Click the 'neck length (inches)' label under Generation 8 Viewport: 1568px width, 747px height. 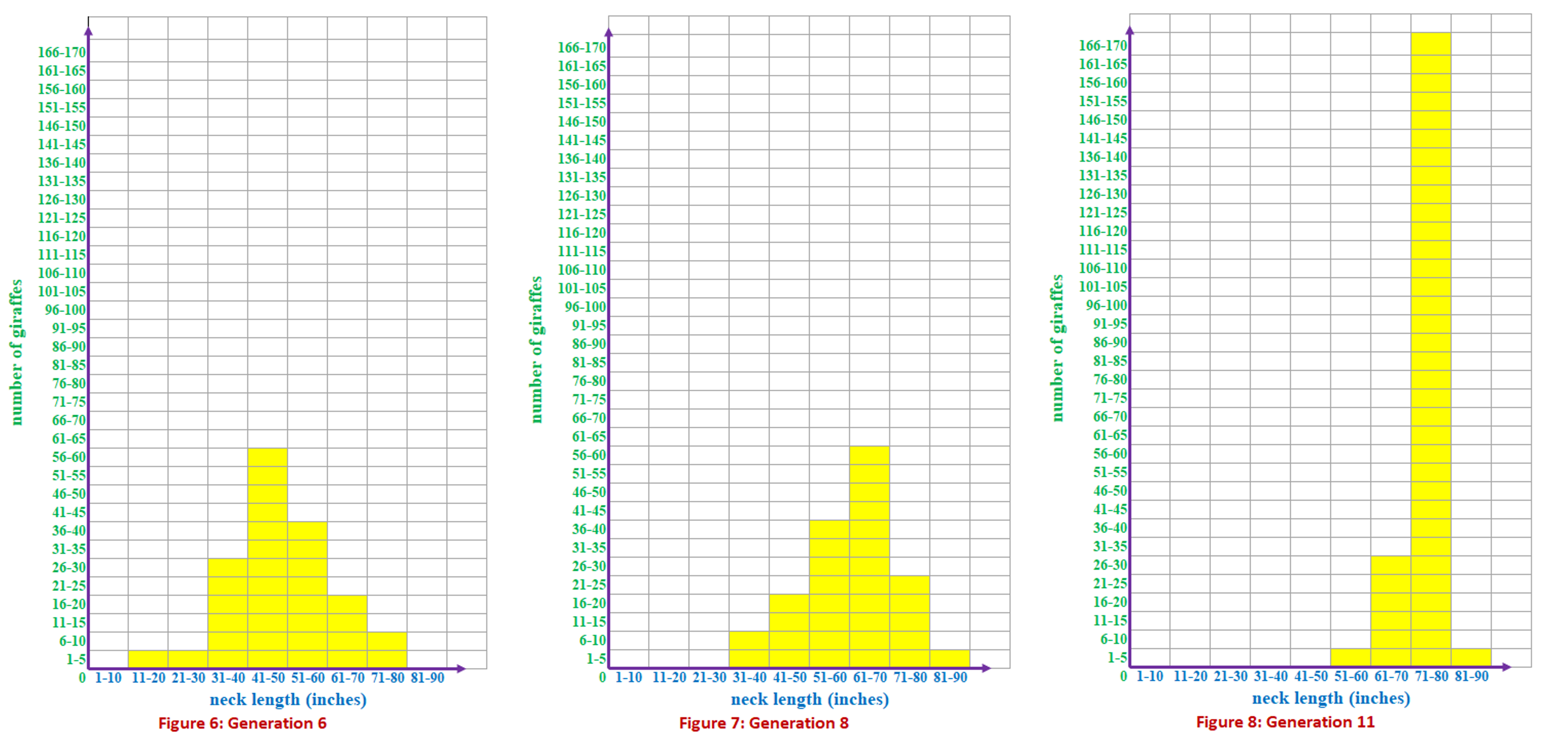(x=810, y=699)
